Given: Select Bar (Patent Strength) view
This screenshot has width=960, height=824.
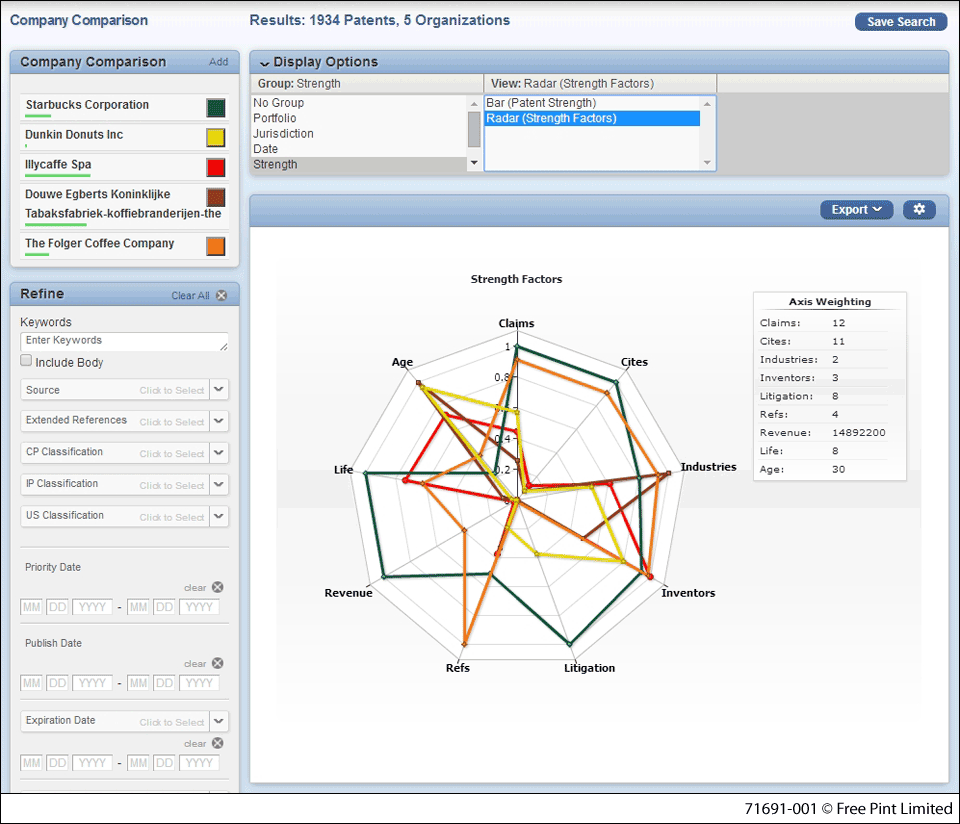Looking at the screenshot, I should [541, 103].
